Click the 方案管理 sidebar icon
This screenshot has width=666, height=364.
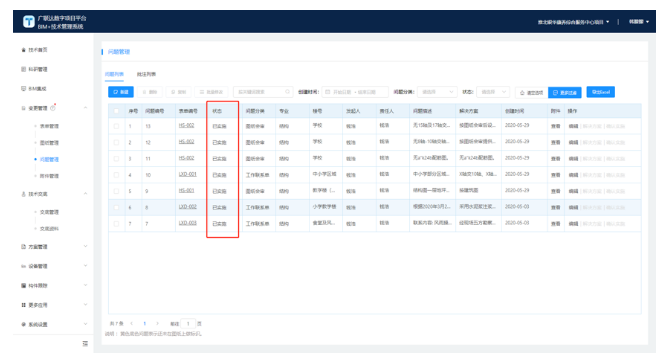[x=23, y=247]
